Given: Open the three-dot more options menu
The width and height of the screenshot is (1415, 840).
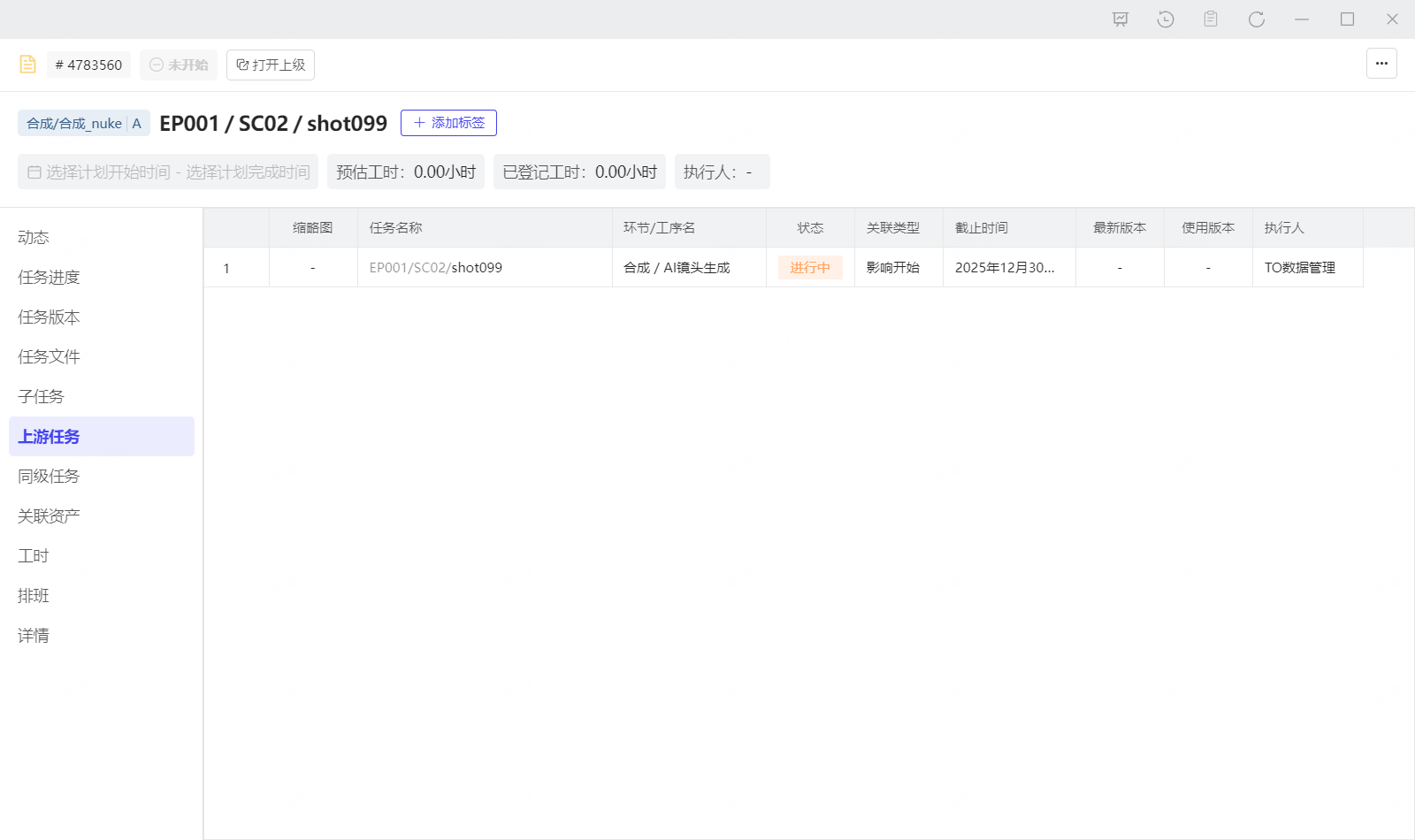Looking at the screenshot, I should pos(1381,64).
